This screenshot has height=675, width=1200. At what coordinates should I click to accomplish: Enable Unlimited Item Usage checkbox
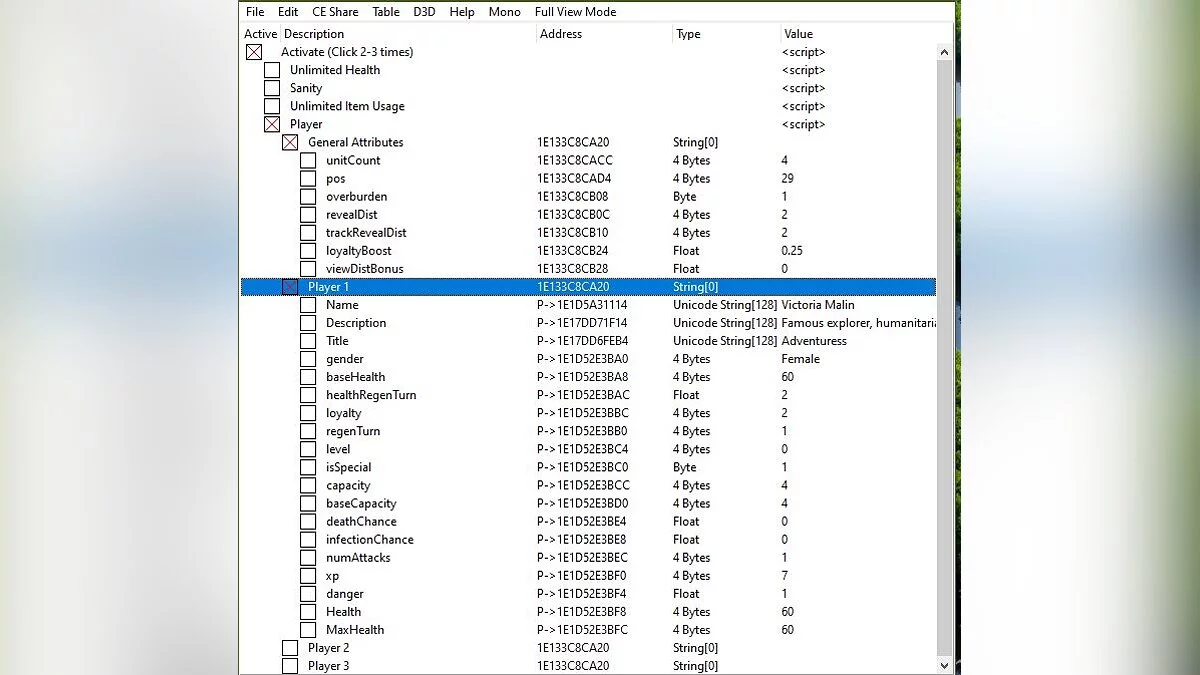272,106
